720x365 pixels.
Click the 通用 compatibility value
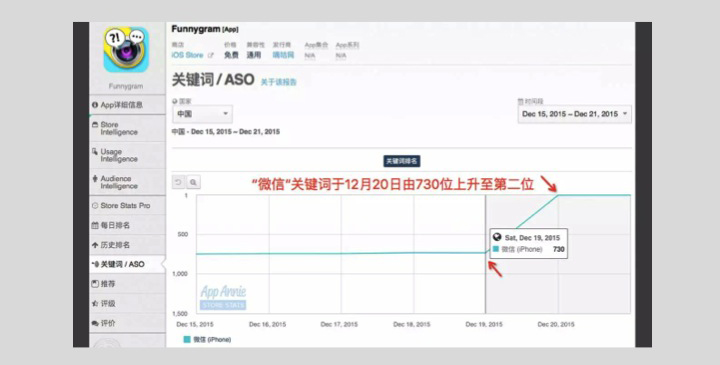[x=254, y=55]
